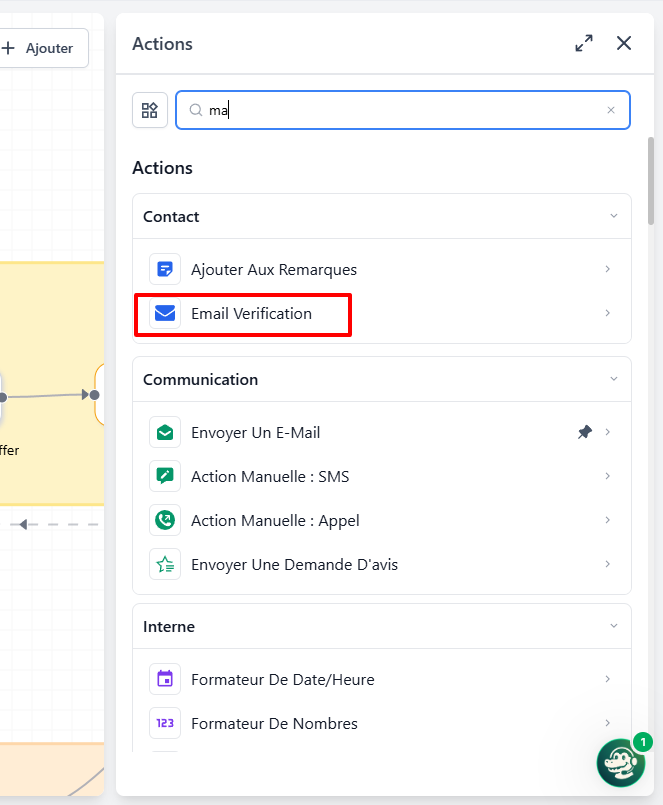Viewport: 663px width, 805px height.
Task: Select the Action Manuelle SMS icon
Action: [x=165, y=476]
